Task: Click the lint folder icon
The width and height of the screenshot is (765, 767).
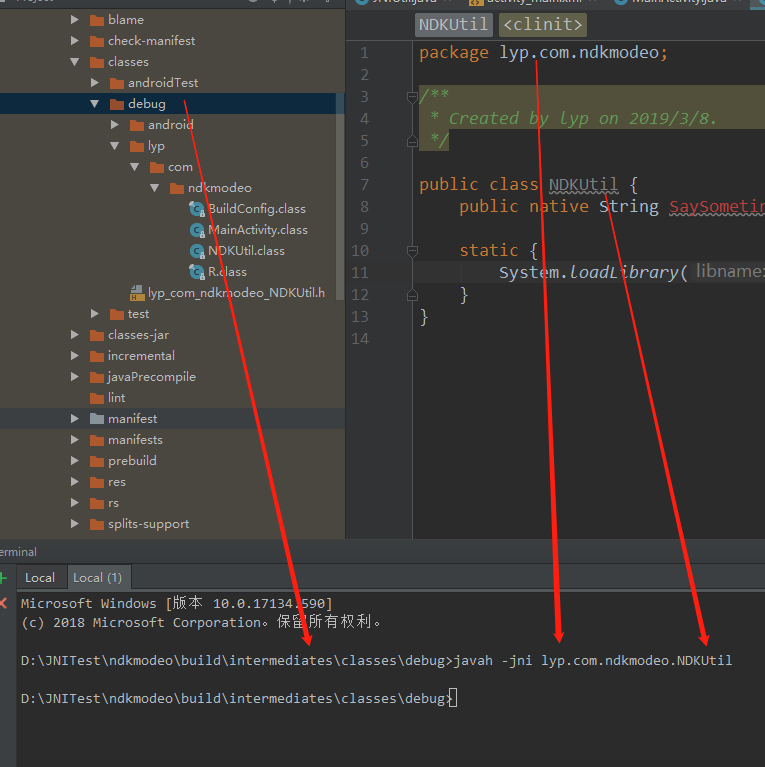Action: 97,398
